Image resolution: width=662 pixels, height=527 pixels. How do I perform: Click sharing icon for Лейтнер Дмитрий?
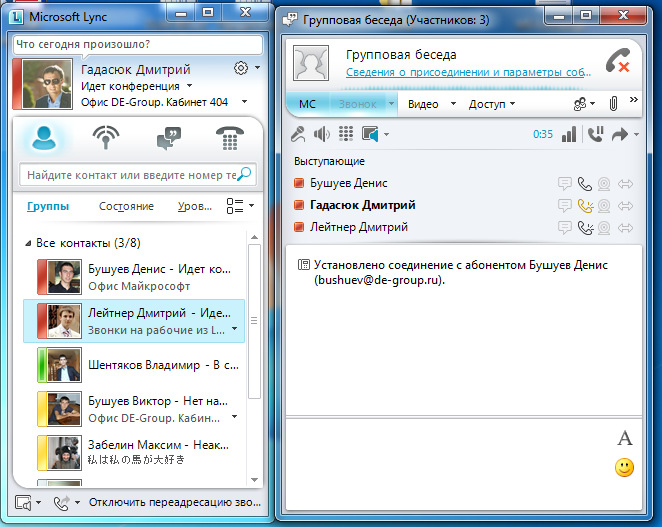[x=625, y=228]
